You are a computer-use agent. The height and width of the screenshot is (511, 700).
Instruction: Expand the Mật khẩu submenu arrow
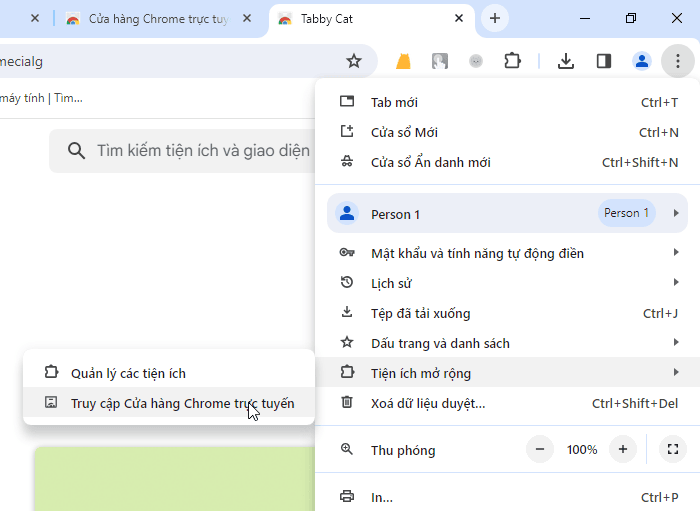[x=676, y=252]
